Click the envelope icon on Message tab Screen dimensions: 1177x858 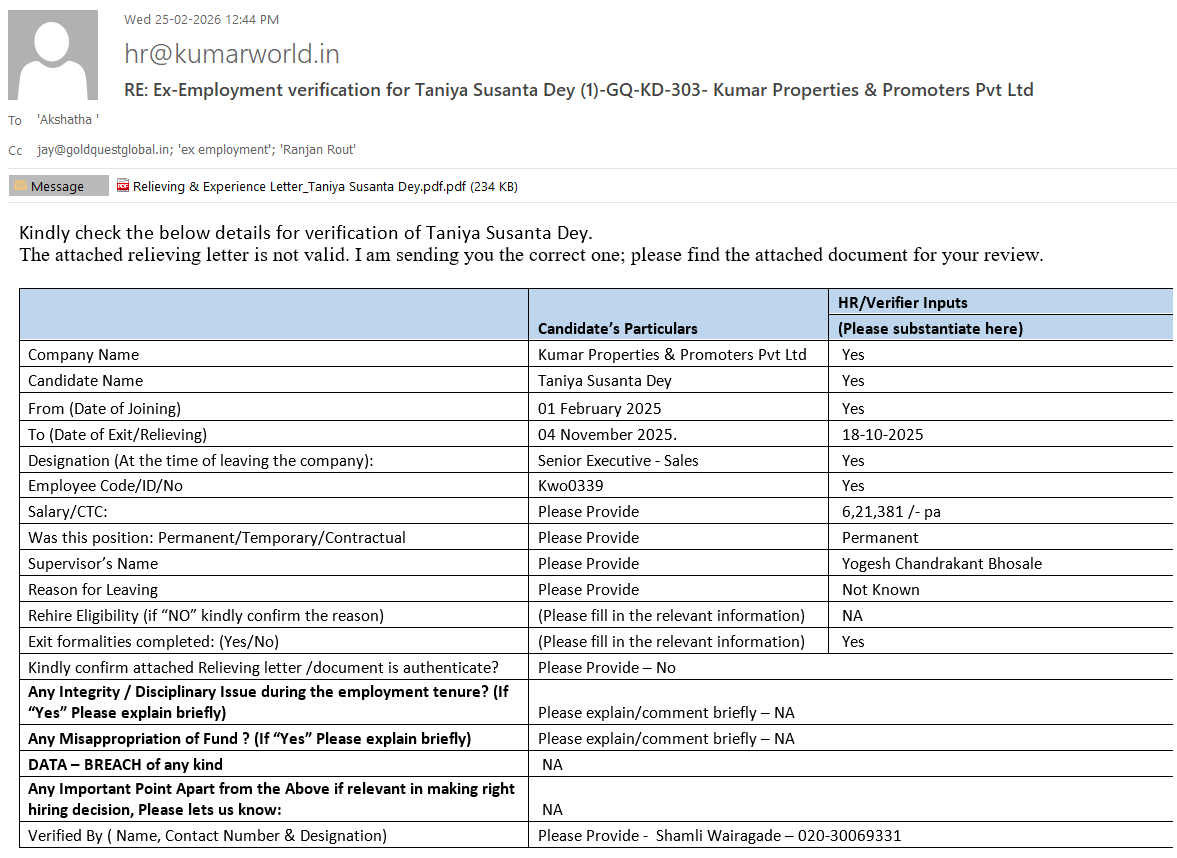20,186
